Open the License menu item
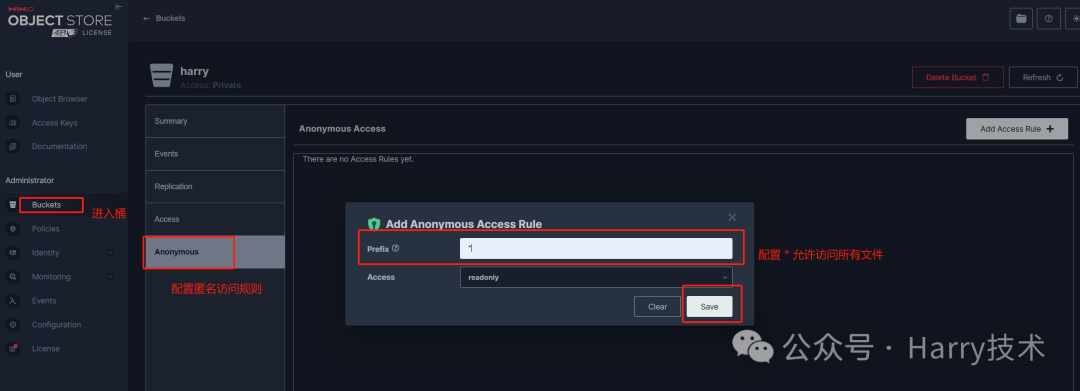Viewport: 1080px width, 391px height. point(45,348)
